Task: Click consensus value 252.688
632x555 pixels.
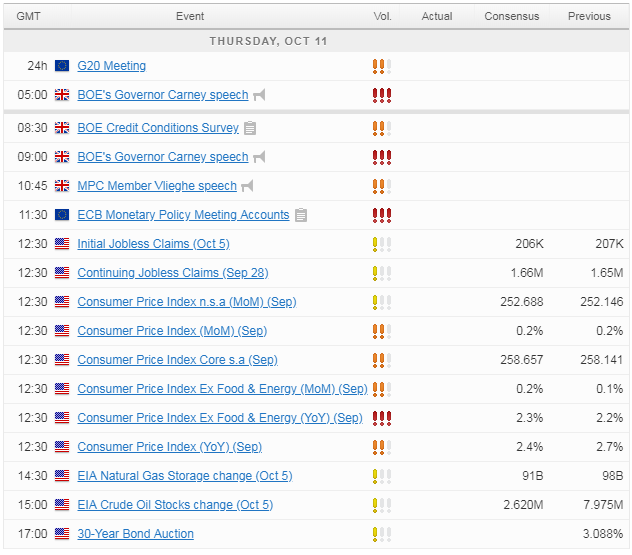Action: coord(522,302)
